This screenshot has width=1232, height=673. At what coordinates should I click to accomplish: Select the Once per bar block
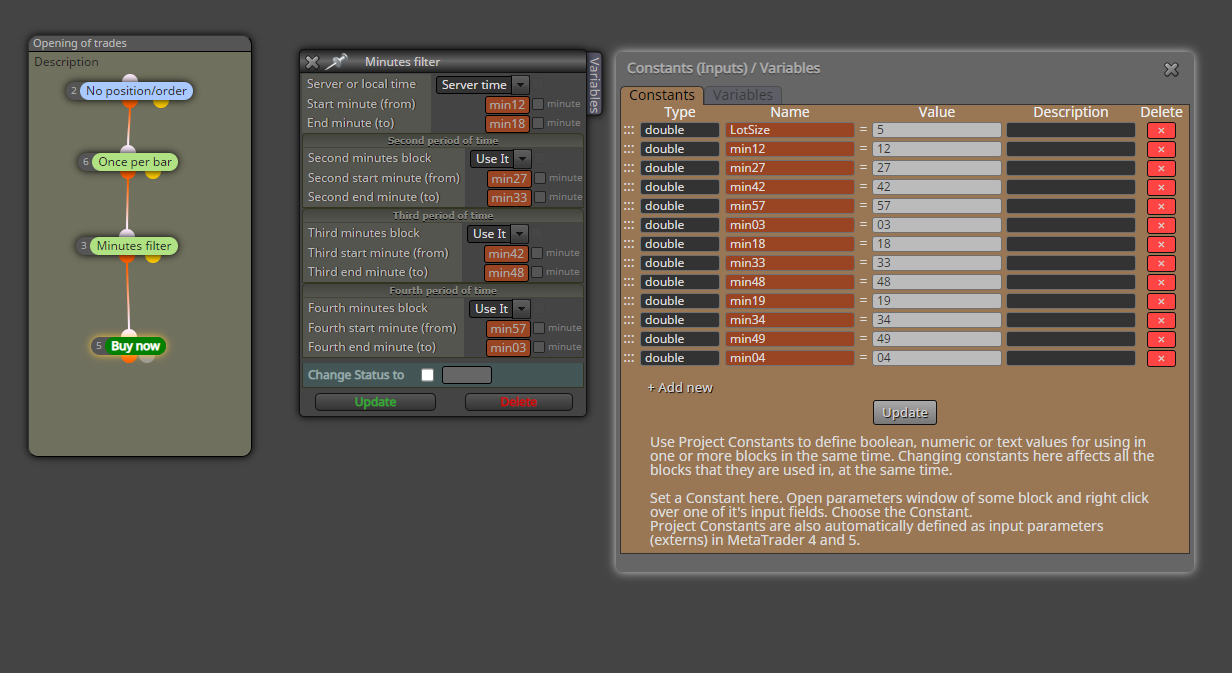[135, 161]
